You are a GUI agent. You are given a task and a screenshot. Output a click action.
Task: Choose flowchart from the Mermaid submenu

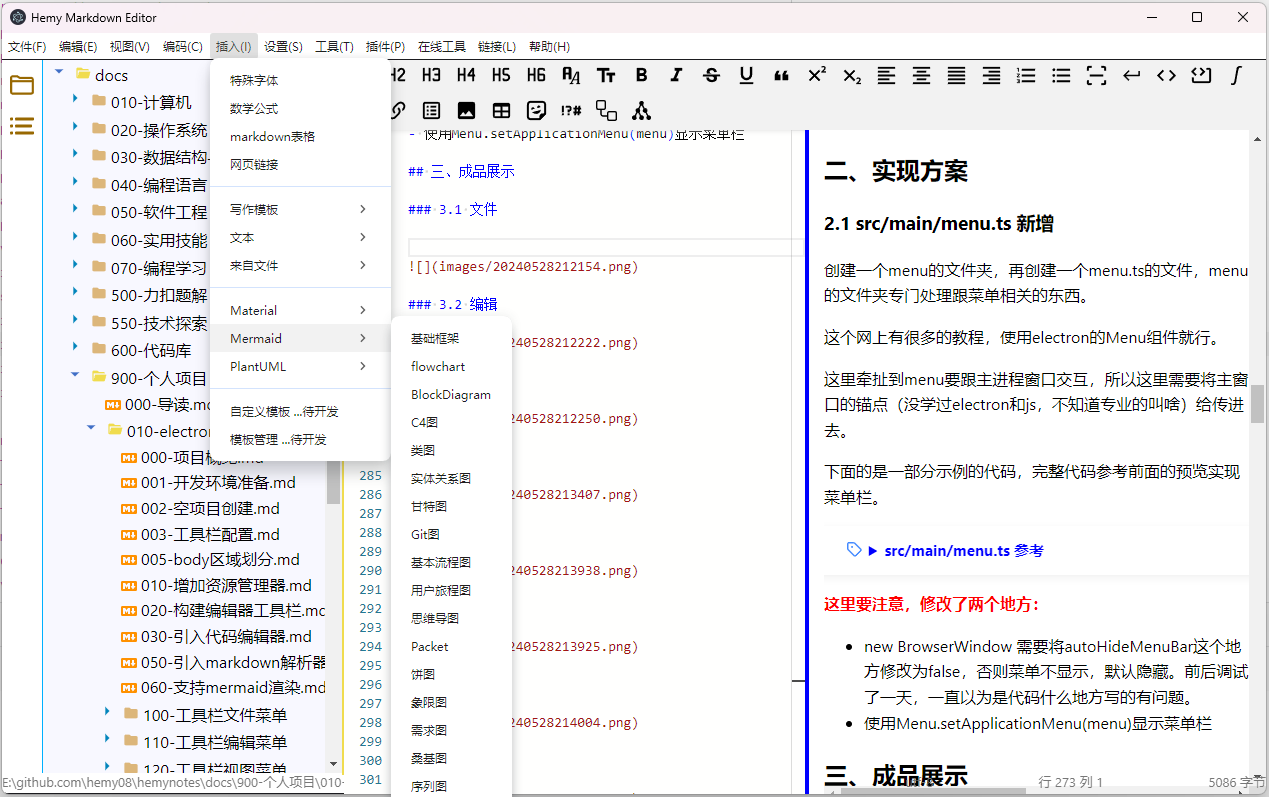[x=438, y=367]
